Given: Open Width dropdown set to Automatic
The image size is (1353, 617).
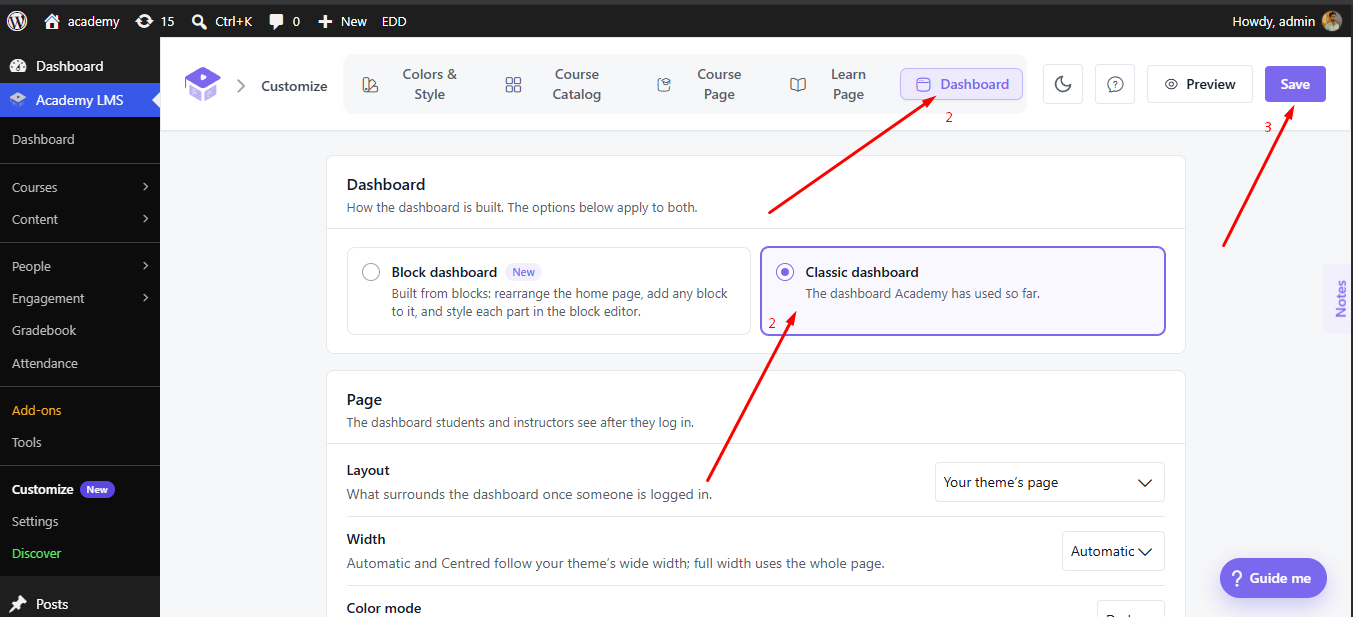Looking at the screenshot, I should [x=1113, y=551].
